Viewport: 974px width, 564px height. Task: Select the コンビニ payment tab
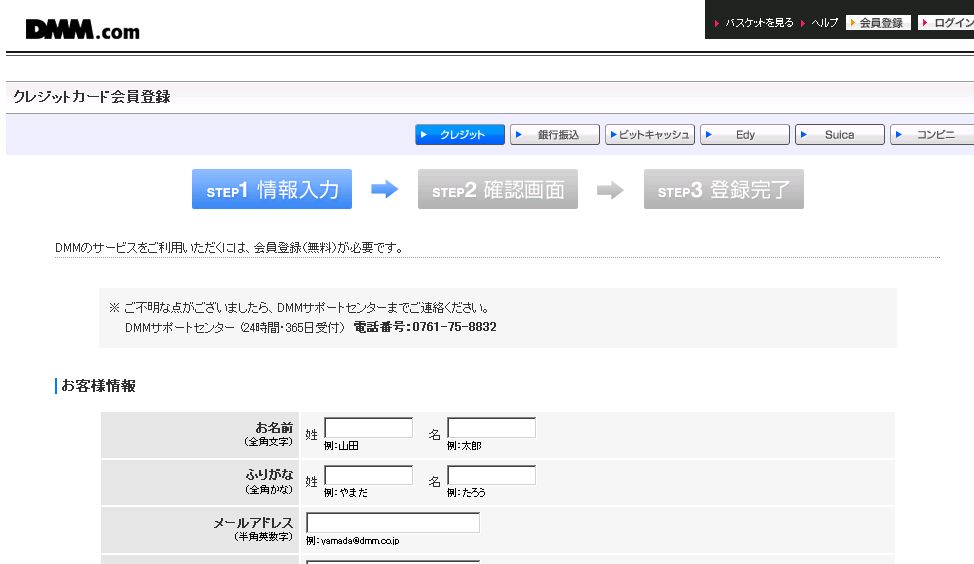tap(932, 135)
